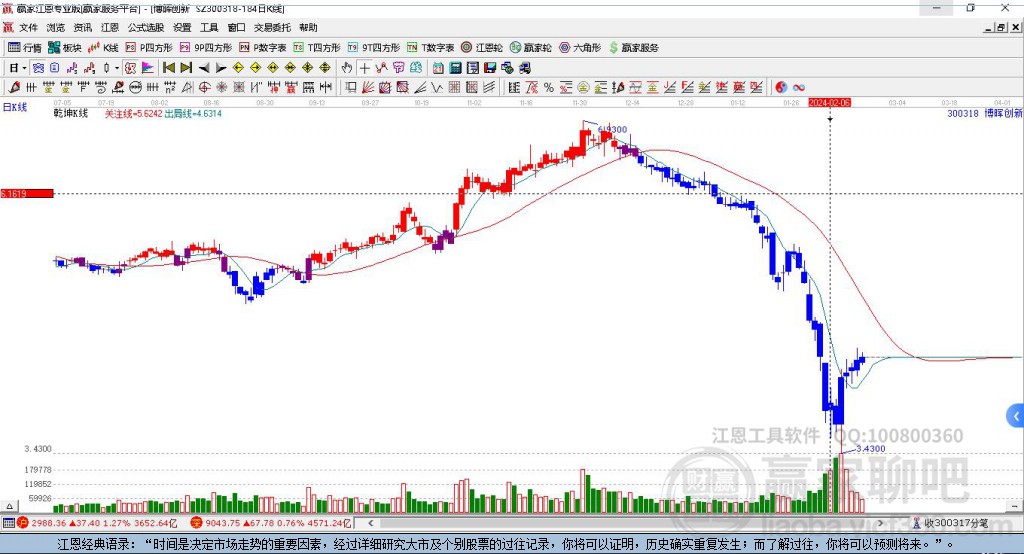The height and width of the screenshot is (554, 1024).
Task: Select the red pencil drawing tool
Action: (14, 88)
